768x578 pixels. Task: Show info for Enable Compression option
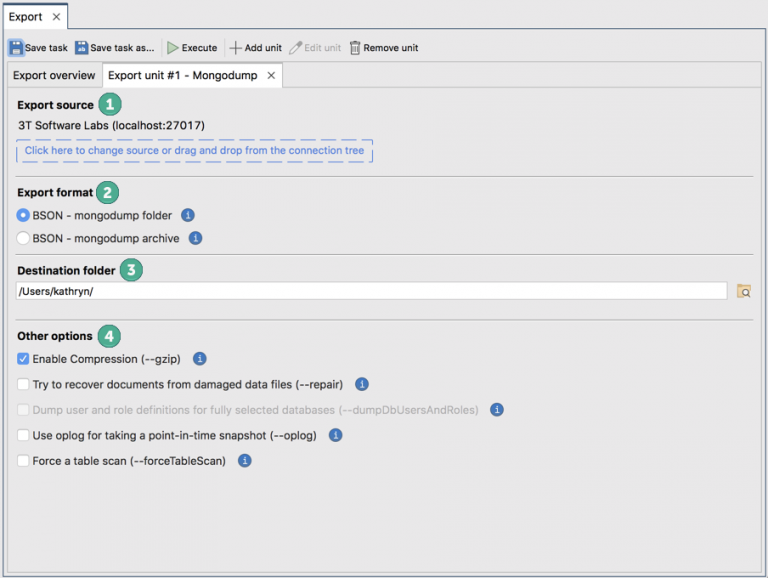[x=200, y=358]
